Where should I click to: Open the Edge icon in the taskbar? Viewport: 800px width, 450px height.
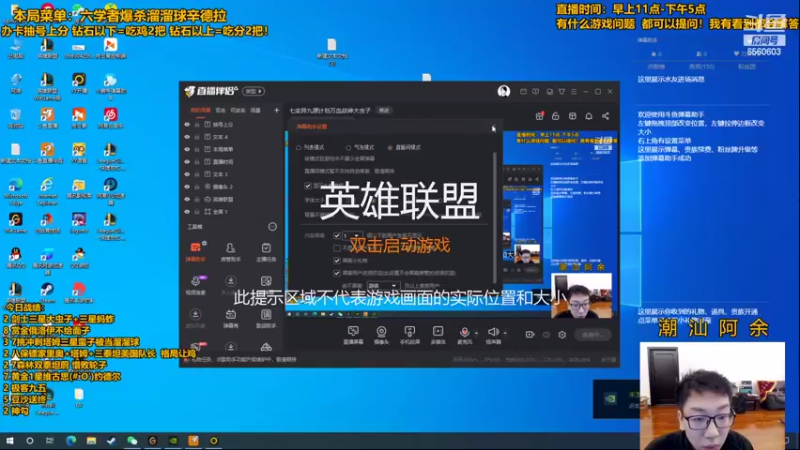(71, 440)
